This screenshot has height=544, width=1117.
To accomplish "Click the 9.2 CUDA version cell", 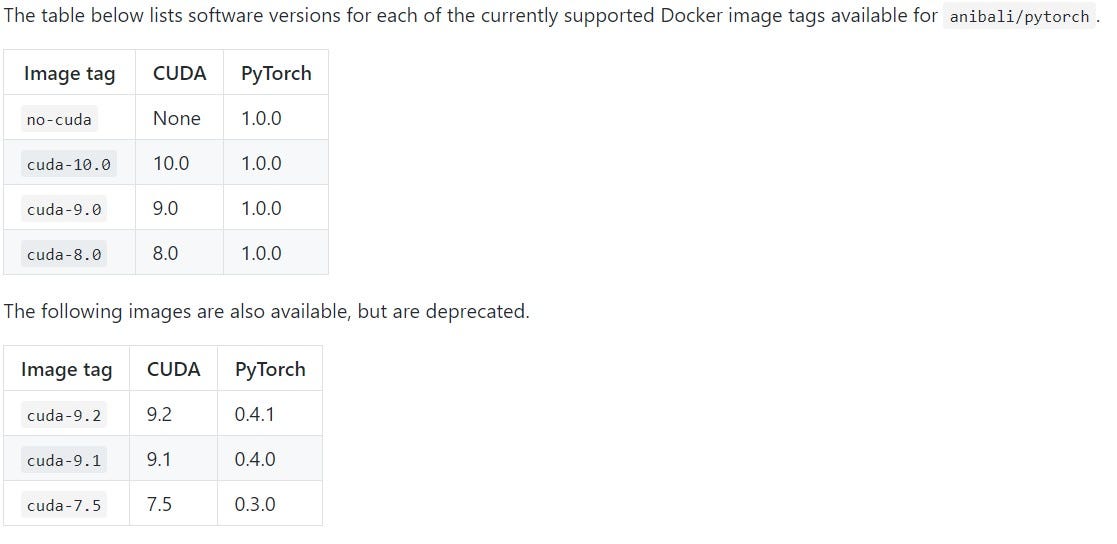I will coord(159,414).
